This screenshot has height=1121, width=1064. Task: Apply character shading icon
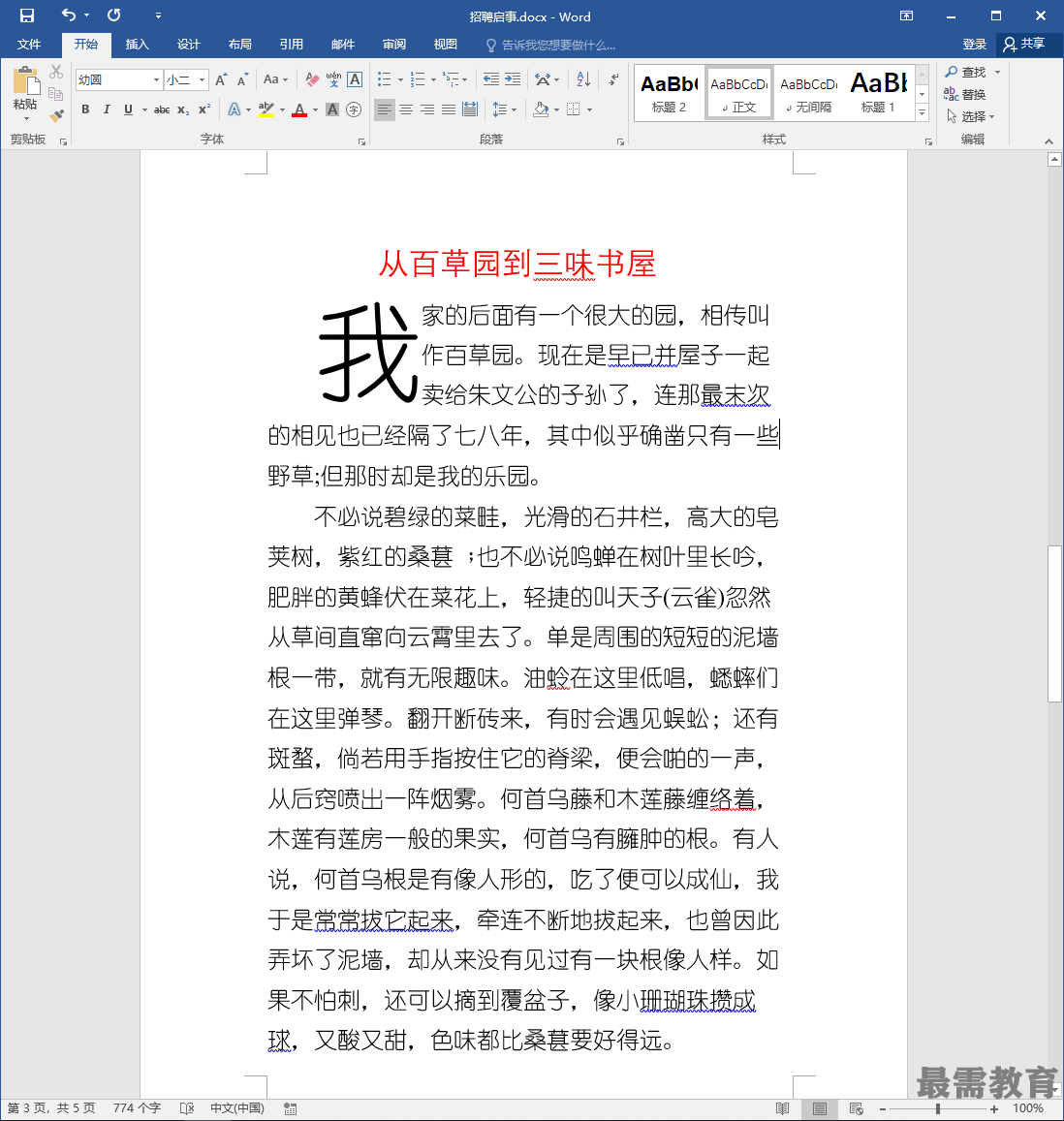click(332, 110)
